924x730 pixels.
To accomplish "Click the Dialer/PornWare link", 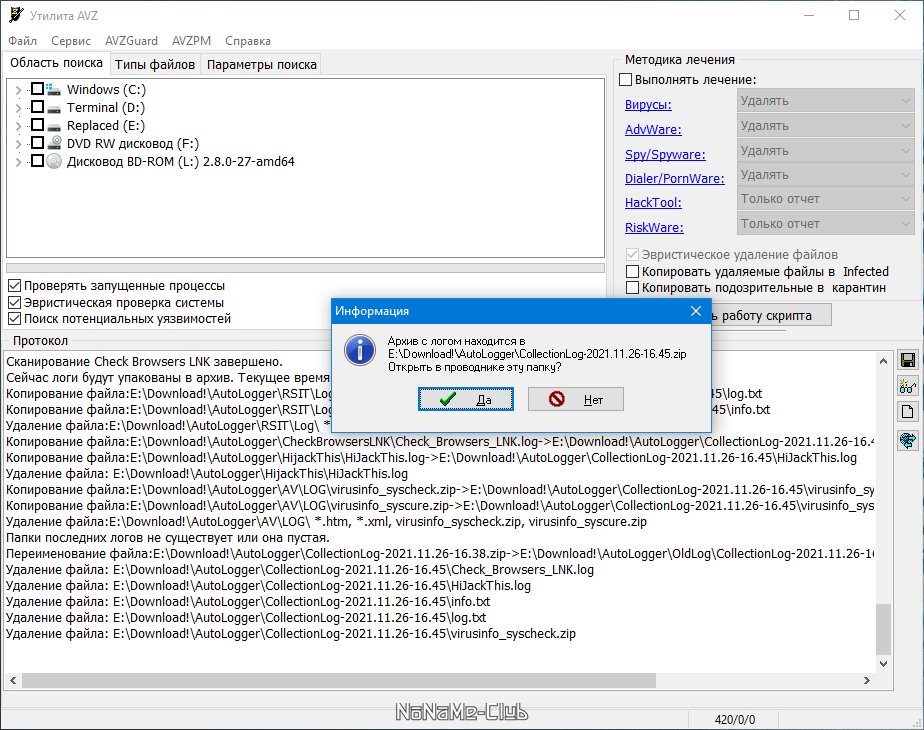I will coord(675,179).
